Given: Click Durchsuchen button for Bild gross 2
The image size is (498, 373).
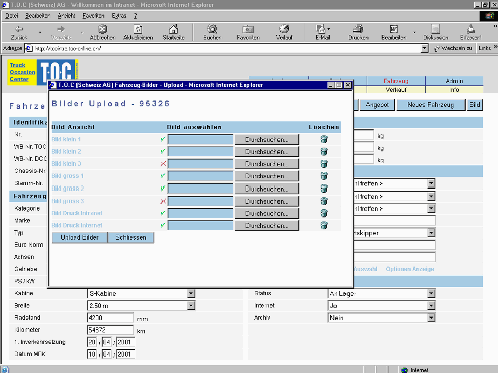Looking at the screenshot, I should (x=267, y=189).
